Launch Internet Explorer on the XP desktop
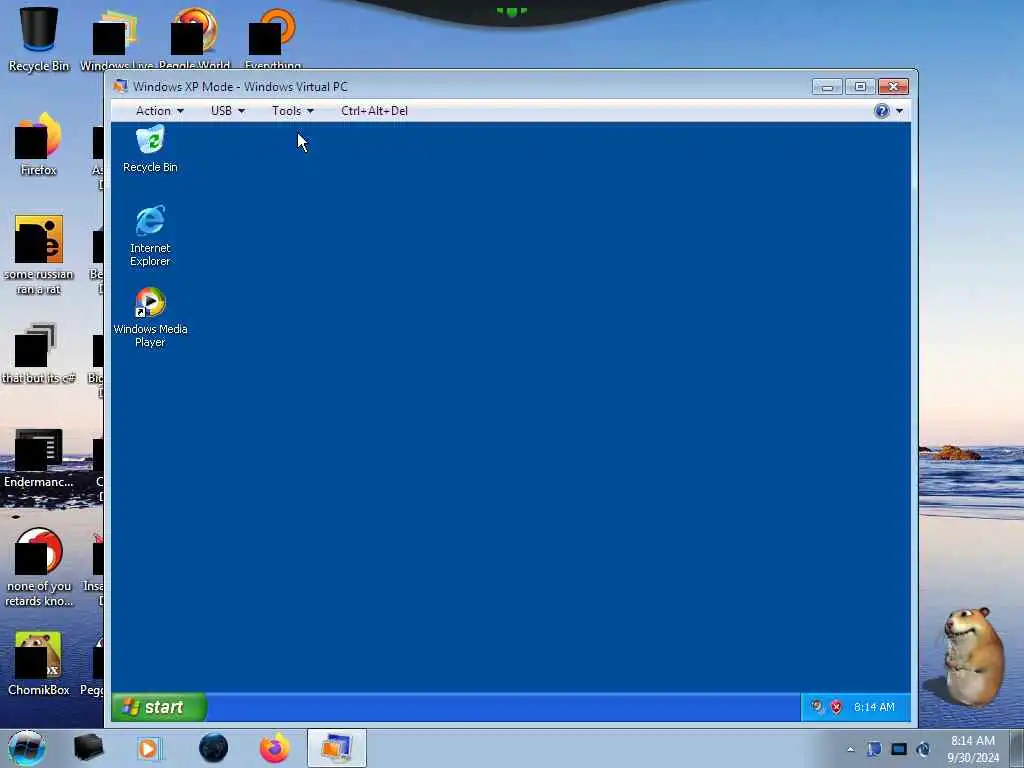 click(150, 236)
